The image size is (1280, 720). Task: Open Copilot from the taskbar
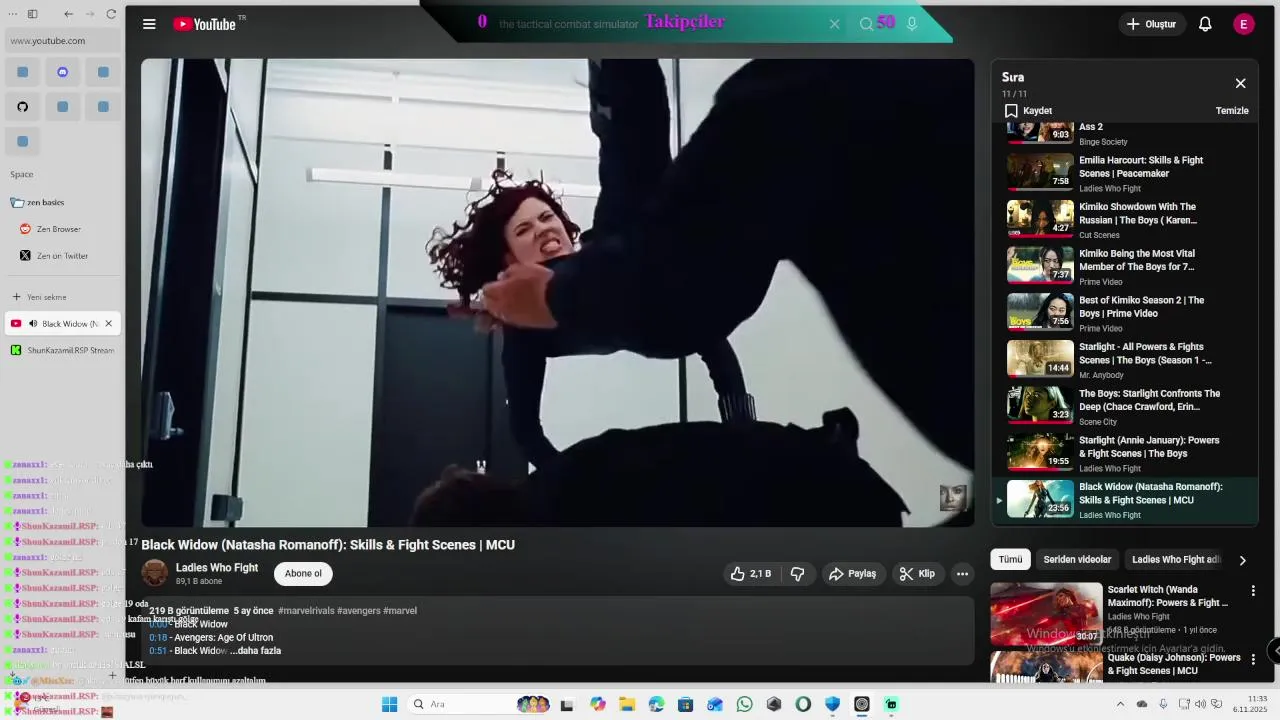(x=598, y=704)
